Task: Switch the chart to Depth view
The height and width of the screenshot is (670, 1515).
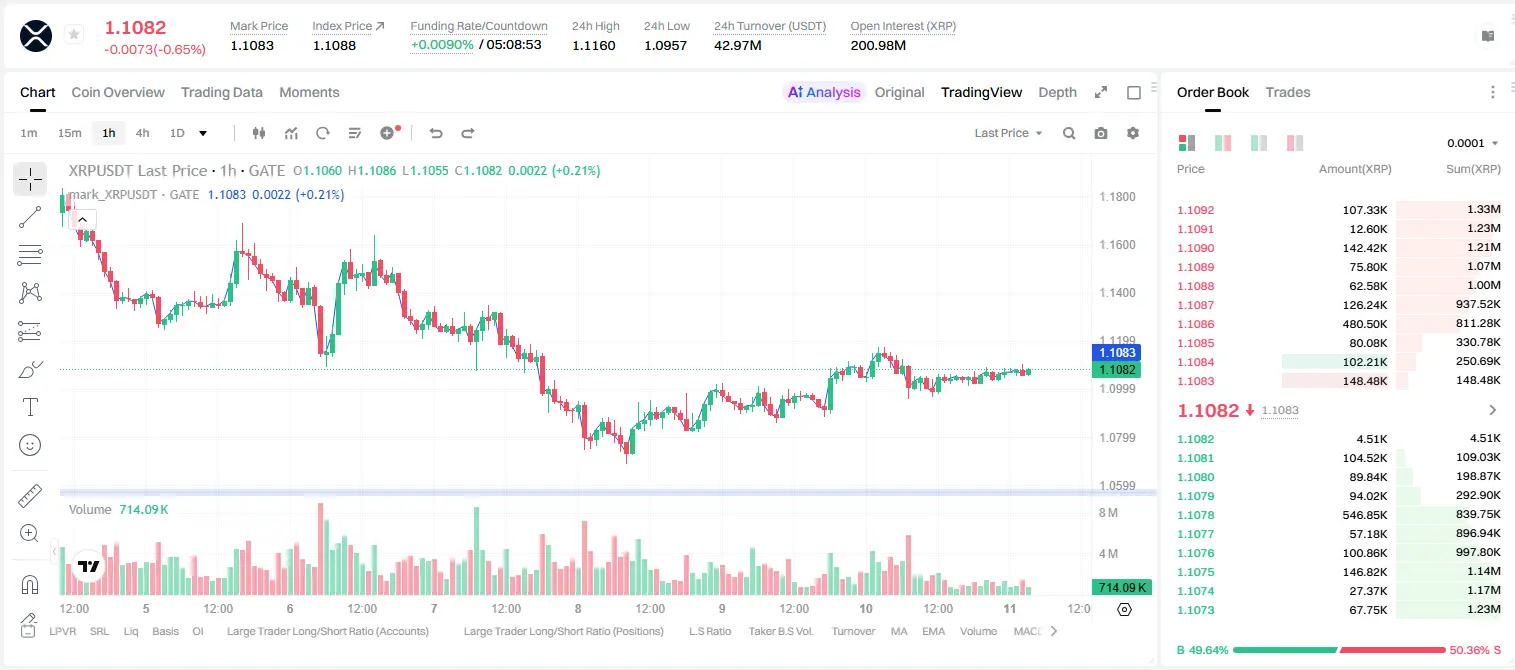Action: tap(1057, 92)
